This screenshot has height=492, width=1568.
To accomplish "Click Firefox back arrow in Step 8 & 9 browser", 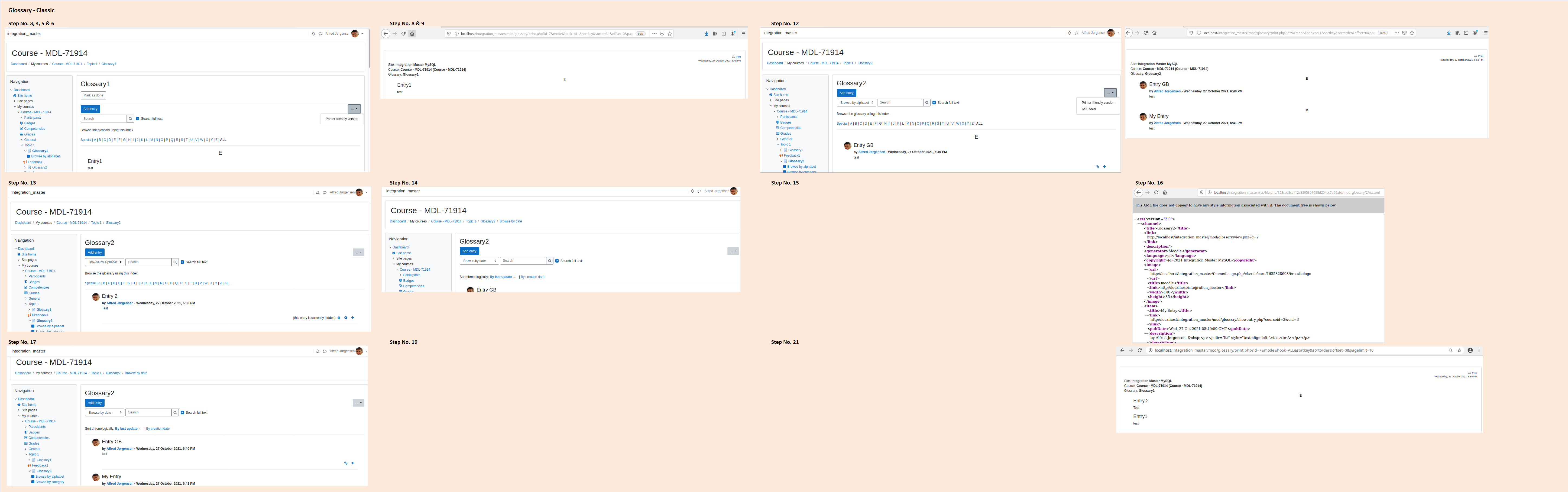I will coord(386,34).
